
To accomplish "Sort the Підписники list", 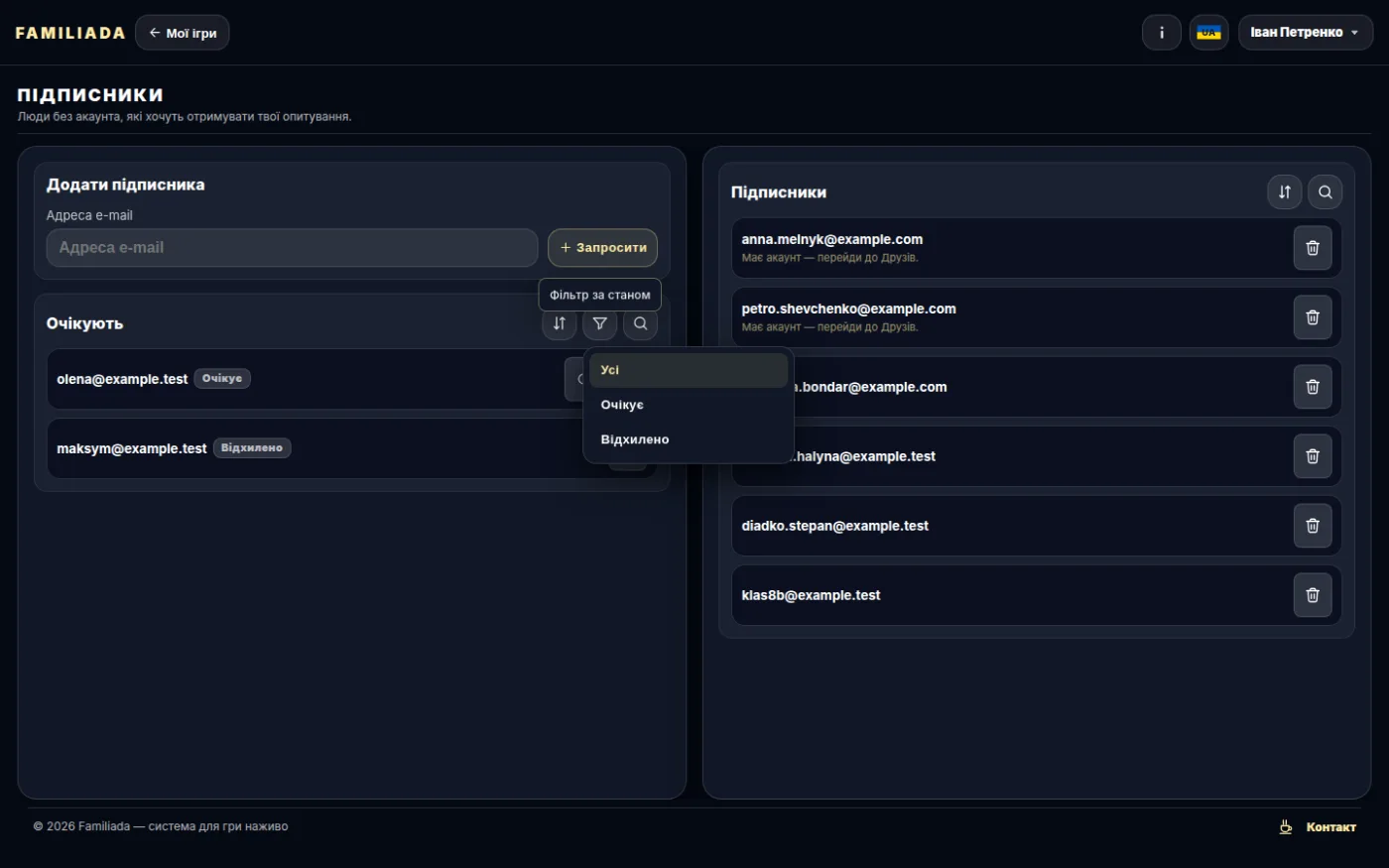I will click(1285, 192).
